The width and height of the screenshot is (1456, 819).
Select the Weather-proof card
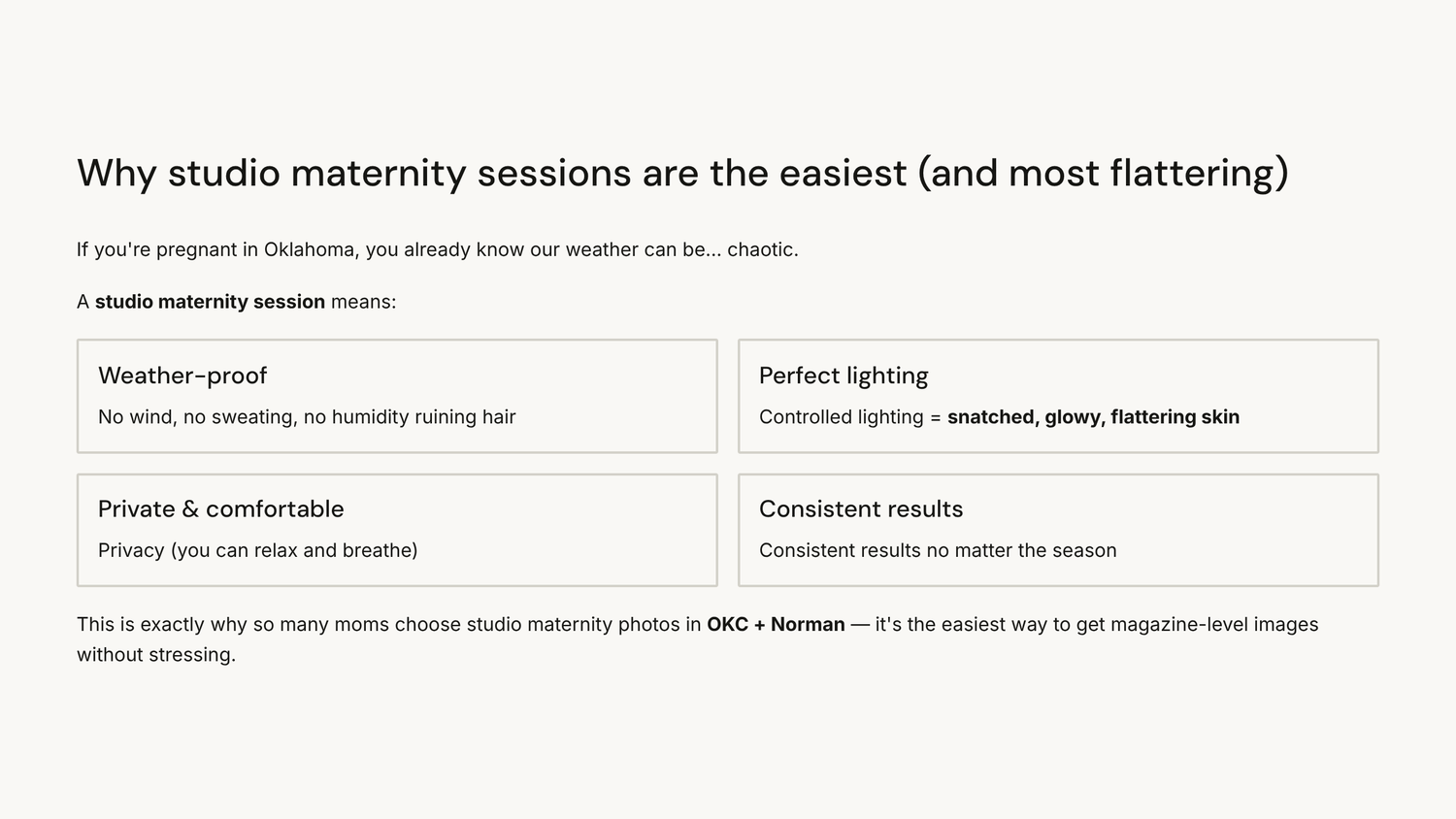point(397,396)
